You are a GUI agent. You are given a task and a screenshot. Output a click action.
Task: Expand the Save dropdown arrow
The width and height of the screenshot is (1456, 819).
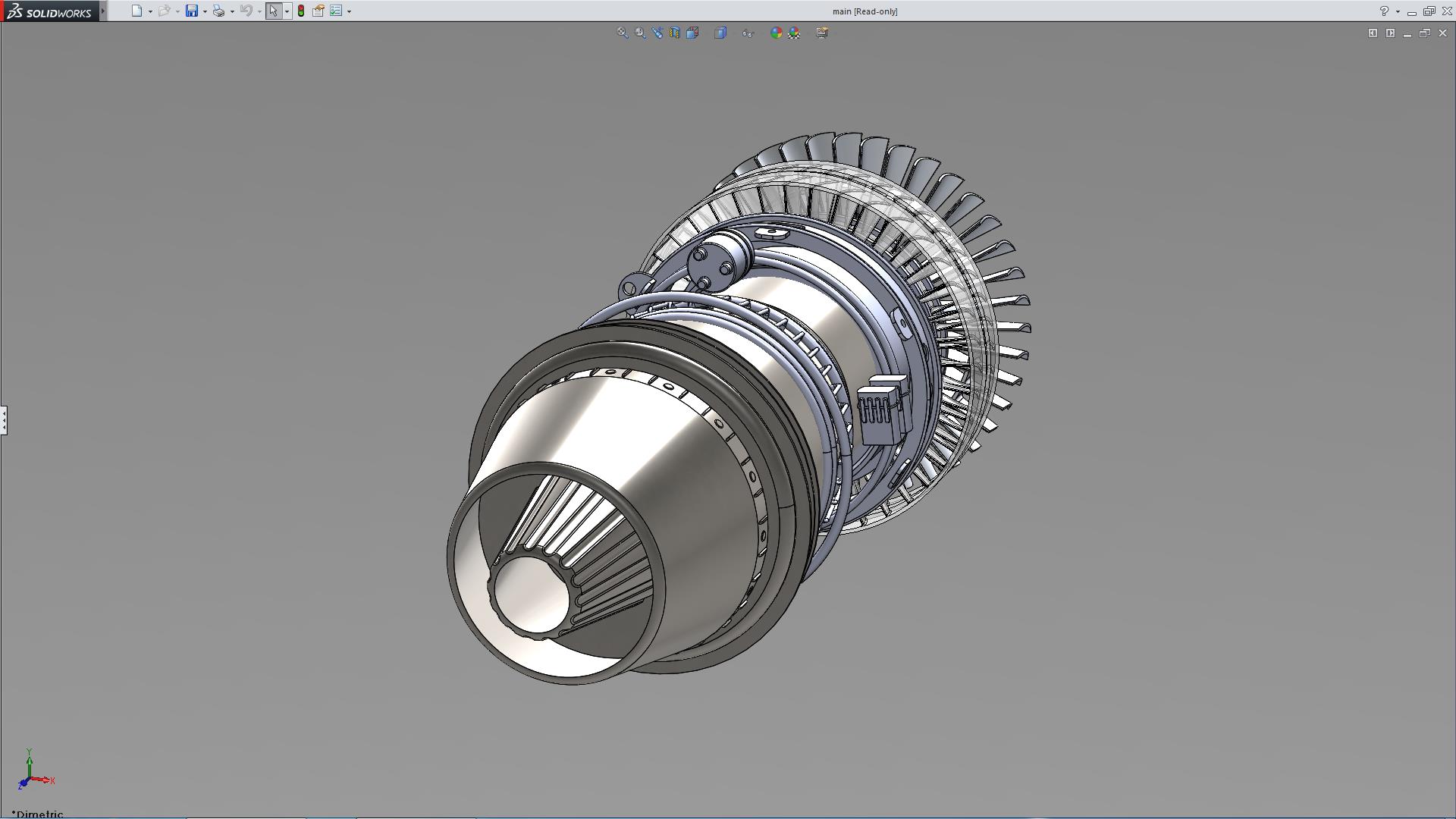coord(205,11)
